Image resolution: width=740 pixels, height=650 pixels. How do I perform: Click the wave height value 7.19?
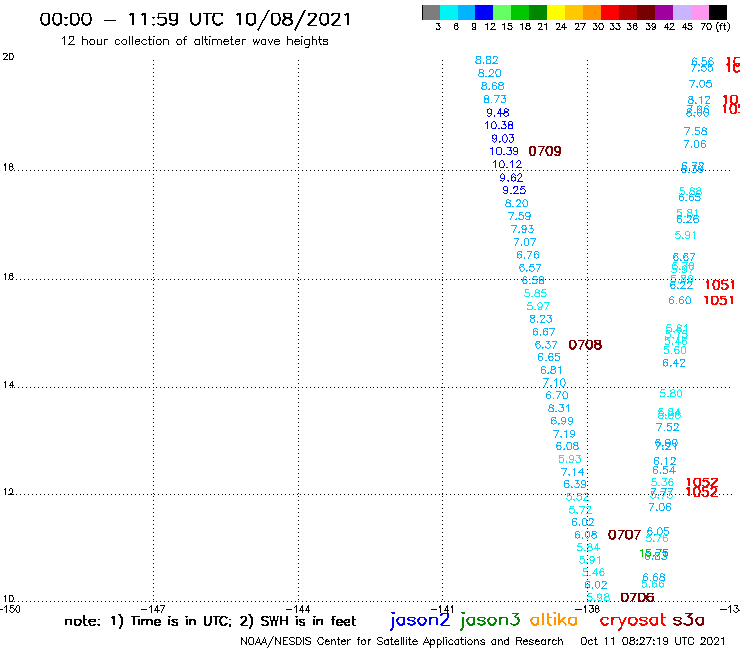coord(564,434)
